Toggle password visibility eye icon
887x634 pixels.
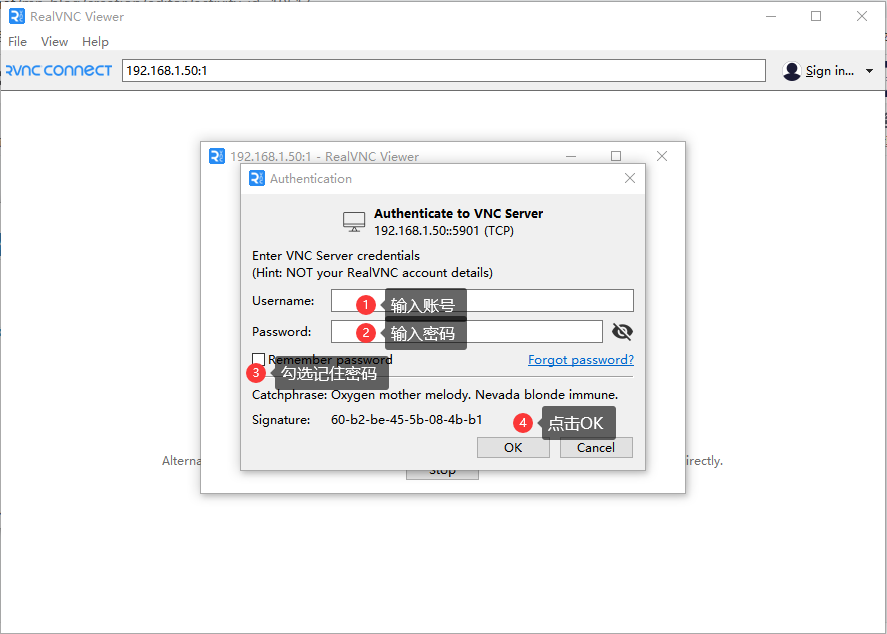pos(622,331)
